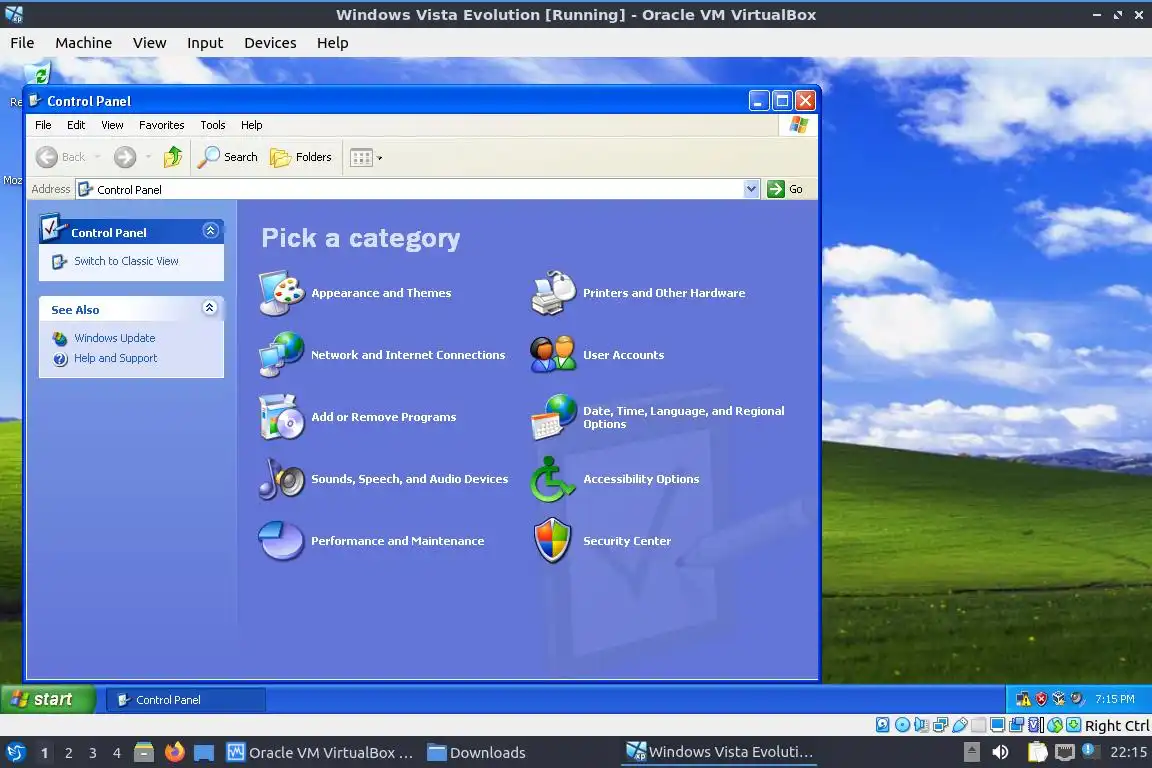Collapse the See Also sidebar section
Image resolution: width=1152 pixels, height=768 pixels.
[209, 308]
